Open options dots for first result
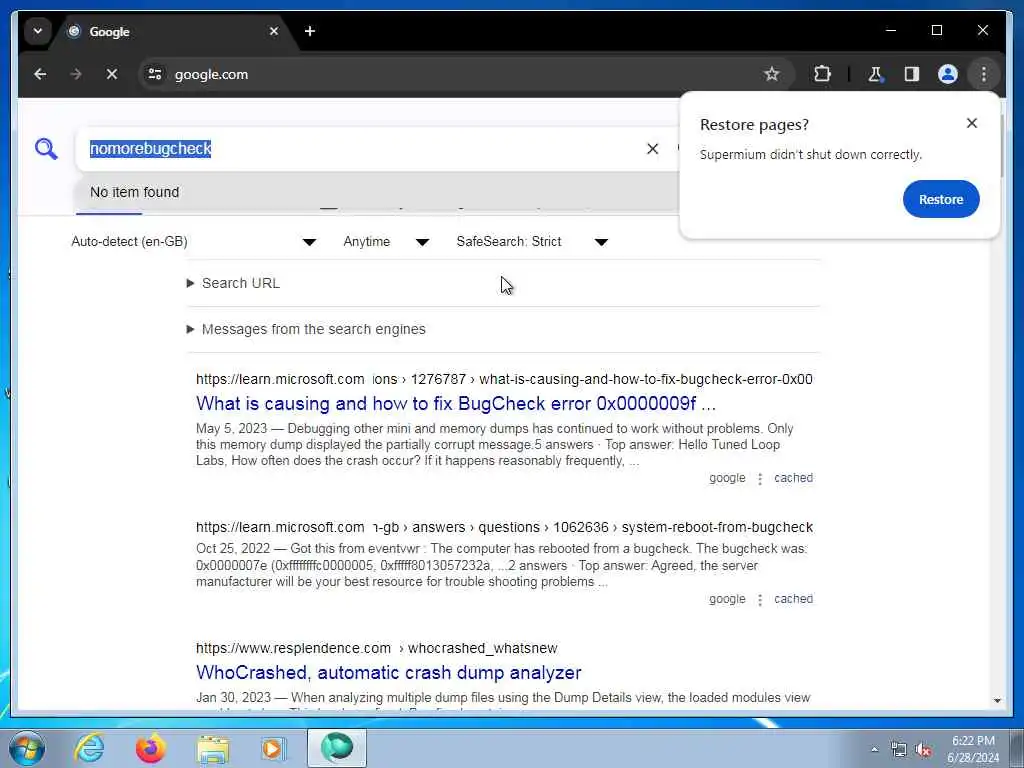Screen dimensions: 1024x768 [x=760, y=479]
